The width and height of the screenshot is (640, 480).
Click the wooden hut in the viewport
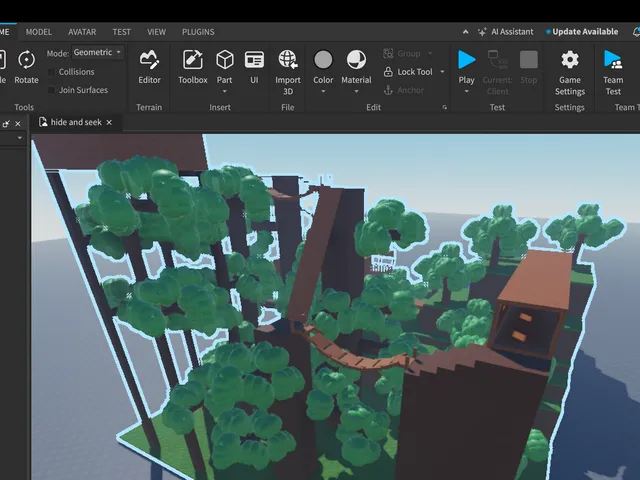click(x=531, y=305)
